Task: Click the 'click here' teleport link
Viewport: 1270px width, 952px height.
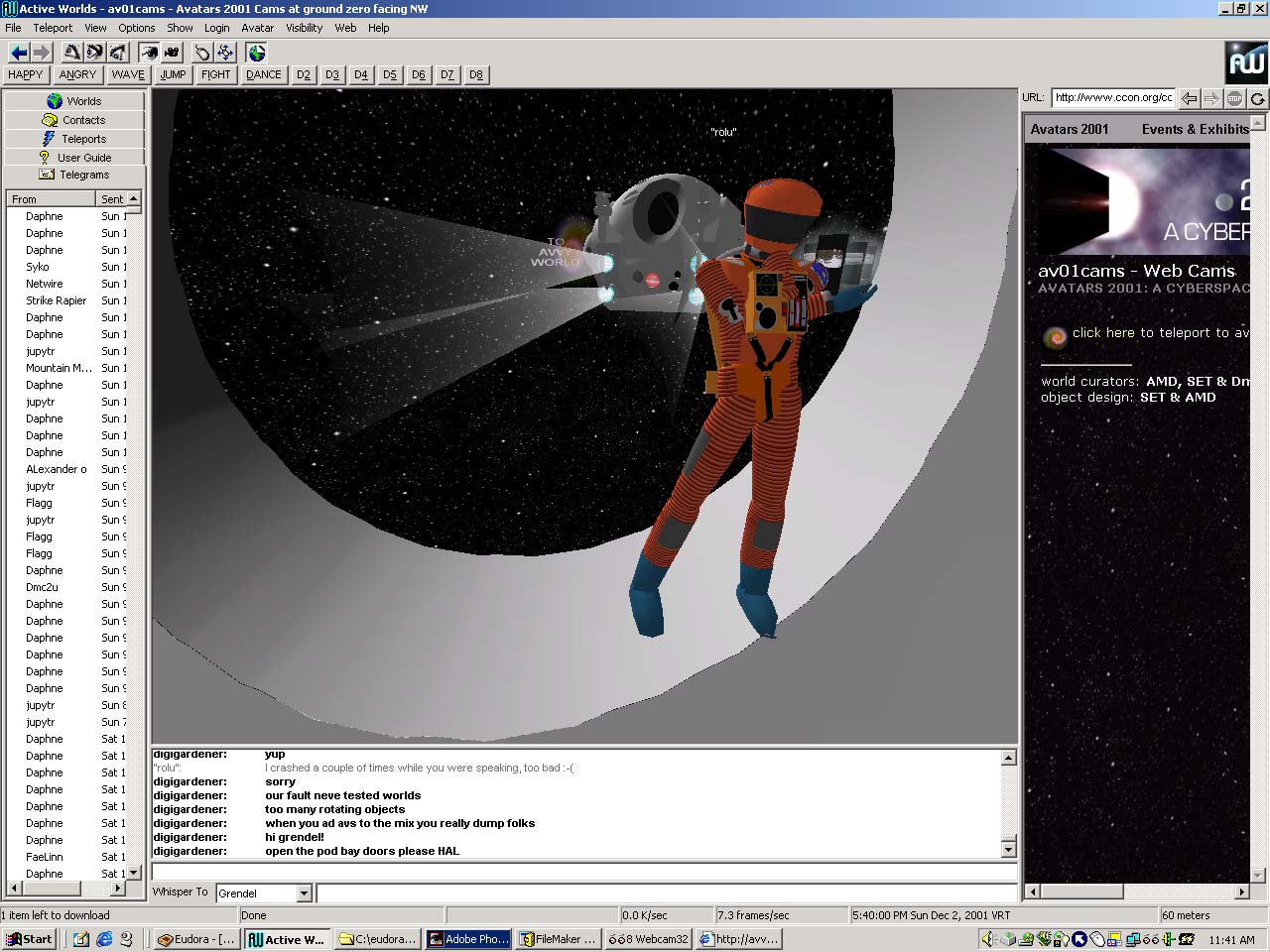Action: (x=1102, y=333)
